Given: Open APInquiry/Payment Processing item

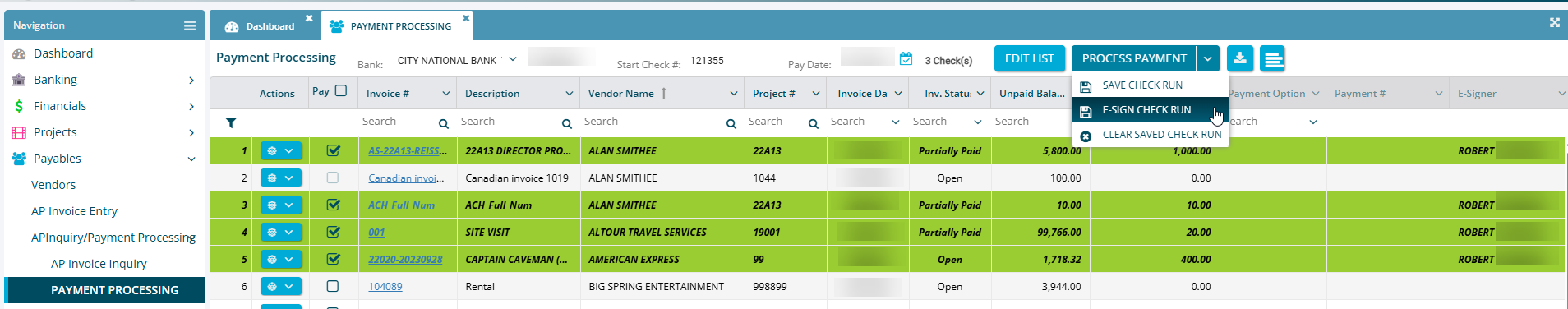Looking at the screenshot, I should pyautogui.click(x=113, y=238).
